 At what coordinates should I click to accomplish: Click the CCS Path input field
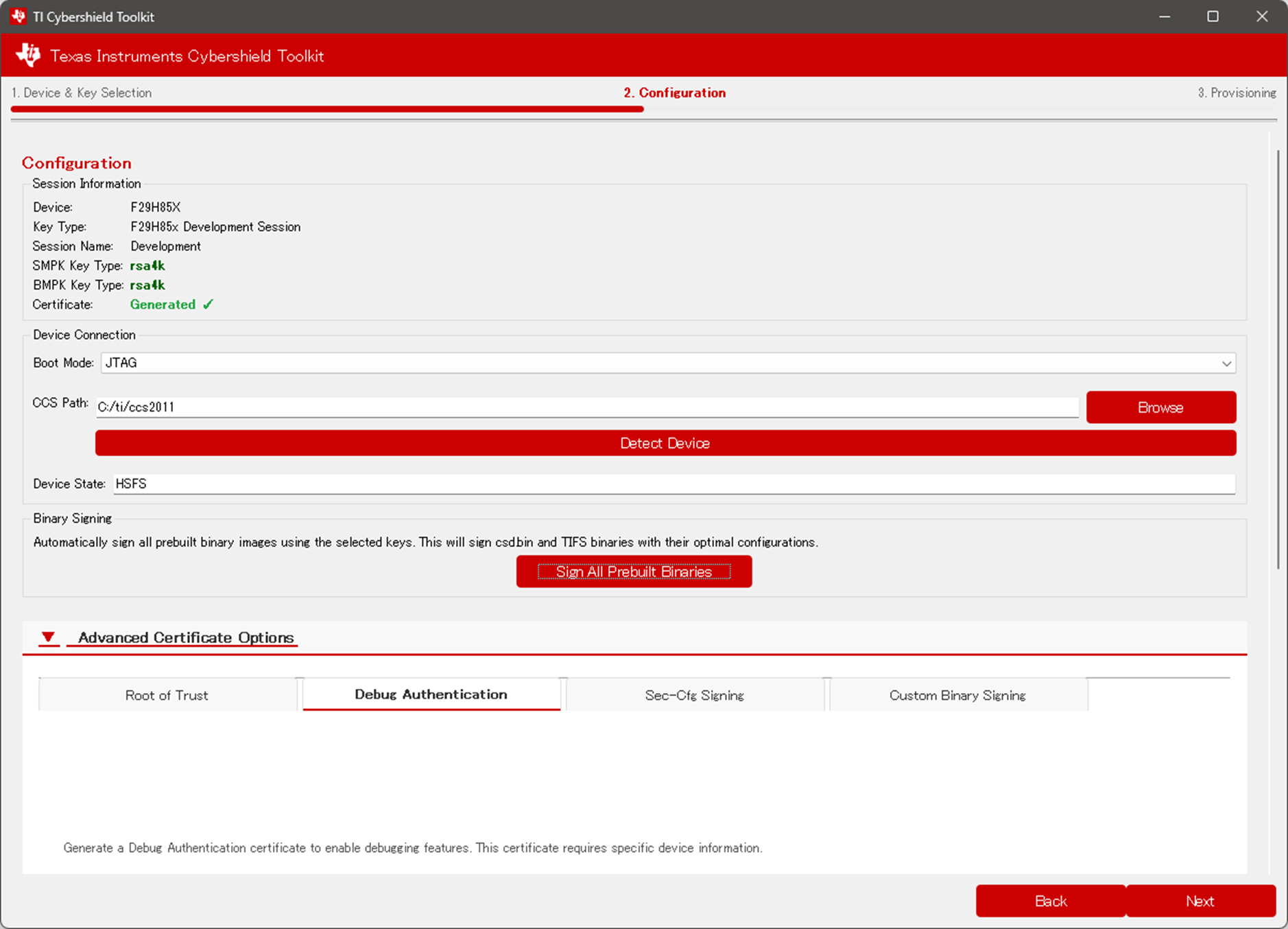[x=587, y=407]
